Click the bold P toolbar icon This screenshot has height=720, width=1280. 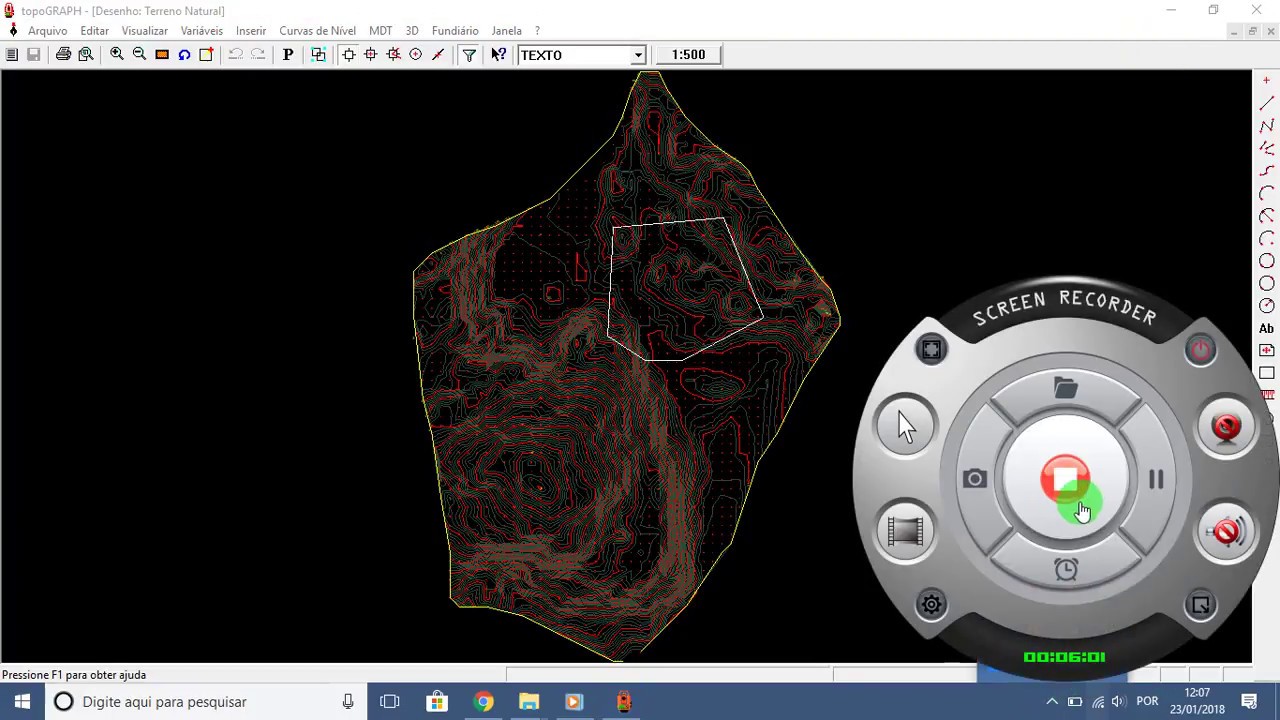(288, 55)
